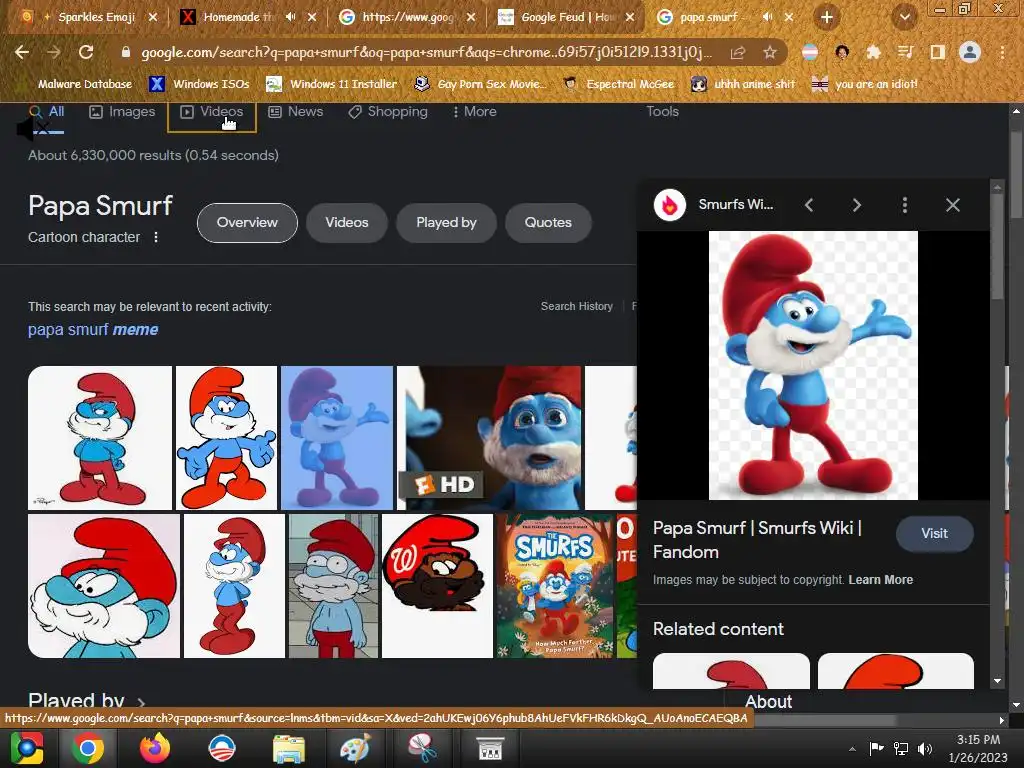Open Espectral McGee bookmark
This screenshot has height=768, width=1024.
coord(620,84)
